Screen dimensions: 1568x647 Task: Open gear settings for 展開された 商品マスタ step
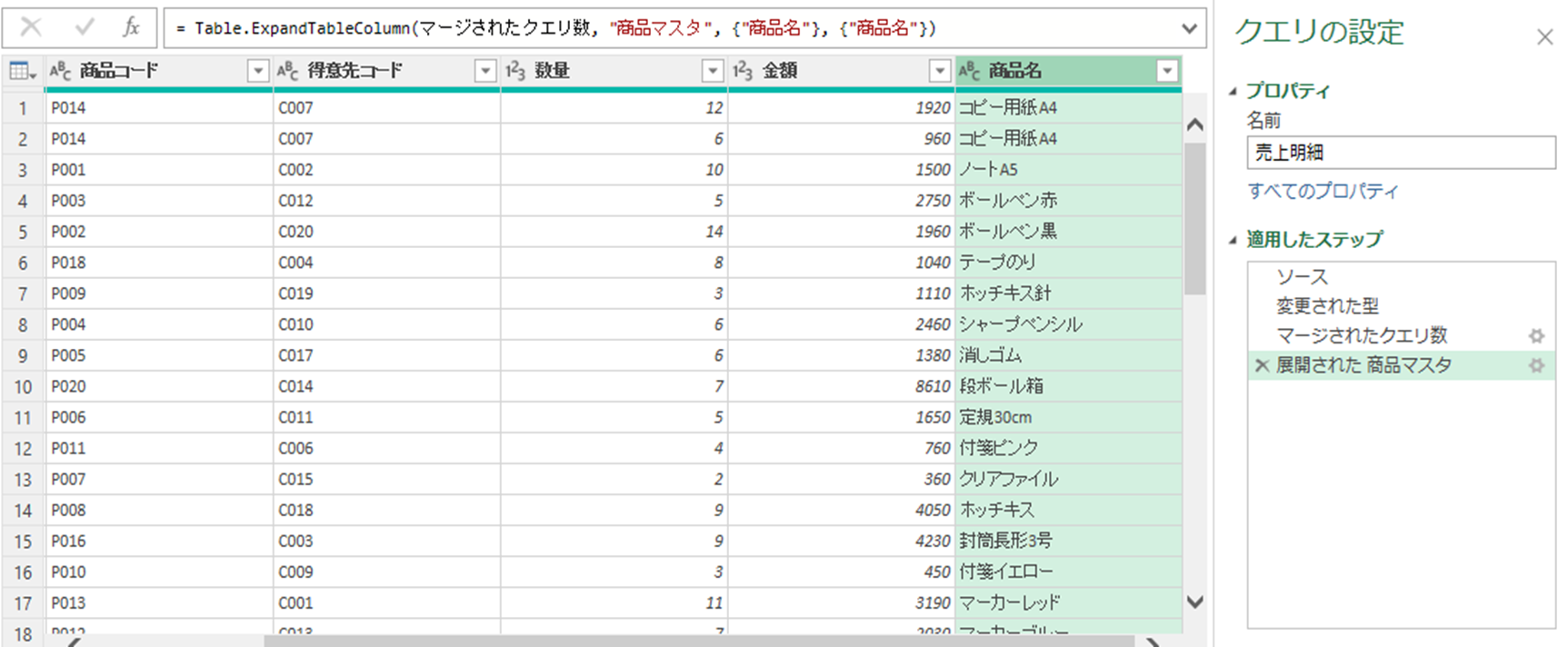pos(1536,365)
